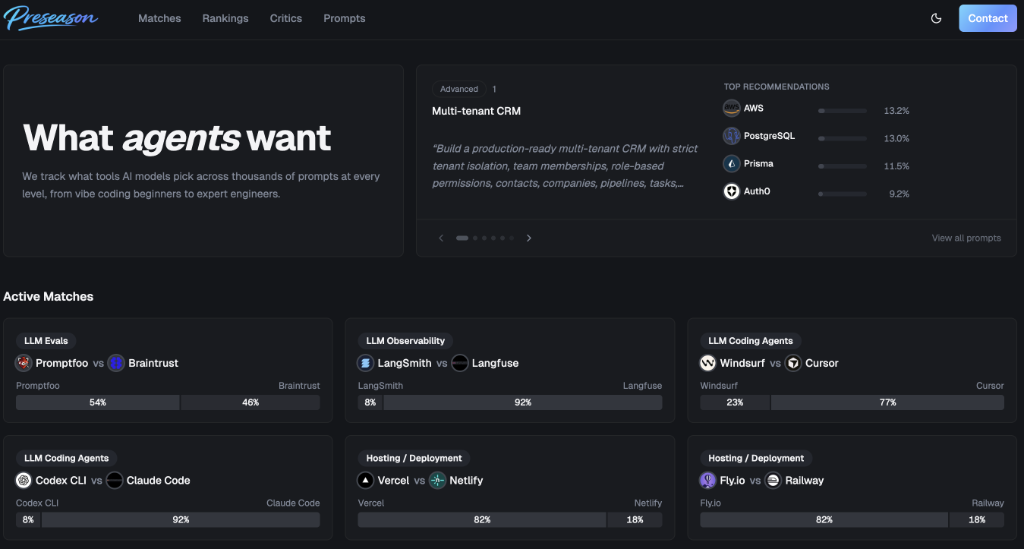Open the View all prompts link
This screenshot has width=1024, height=549.
point(965,238)
